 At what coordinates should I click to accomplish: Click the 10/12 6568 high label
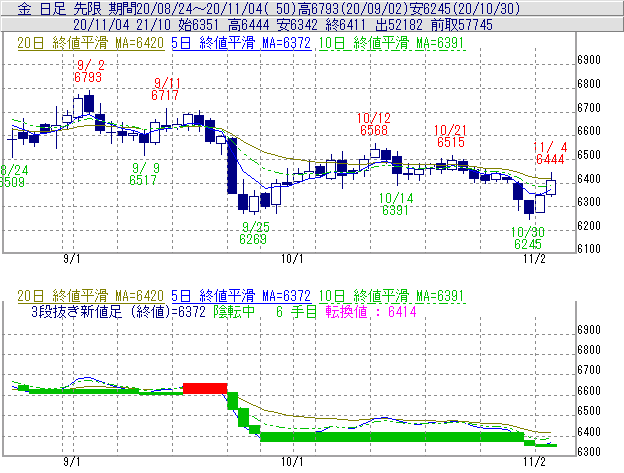(x=374, y=124)
